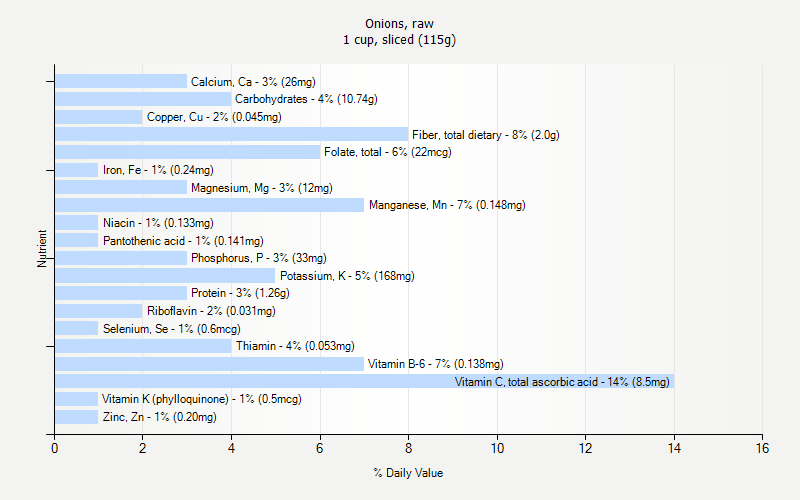Select the Fiber, total dietary 8% bar

click(232, 134)
